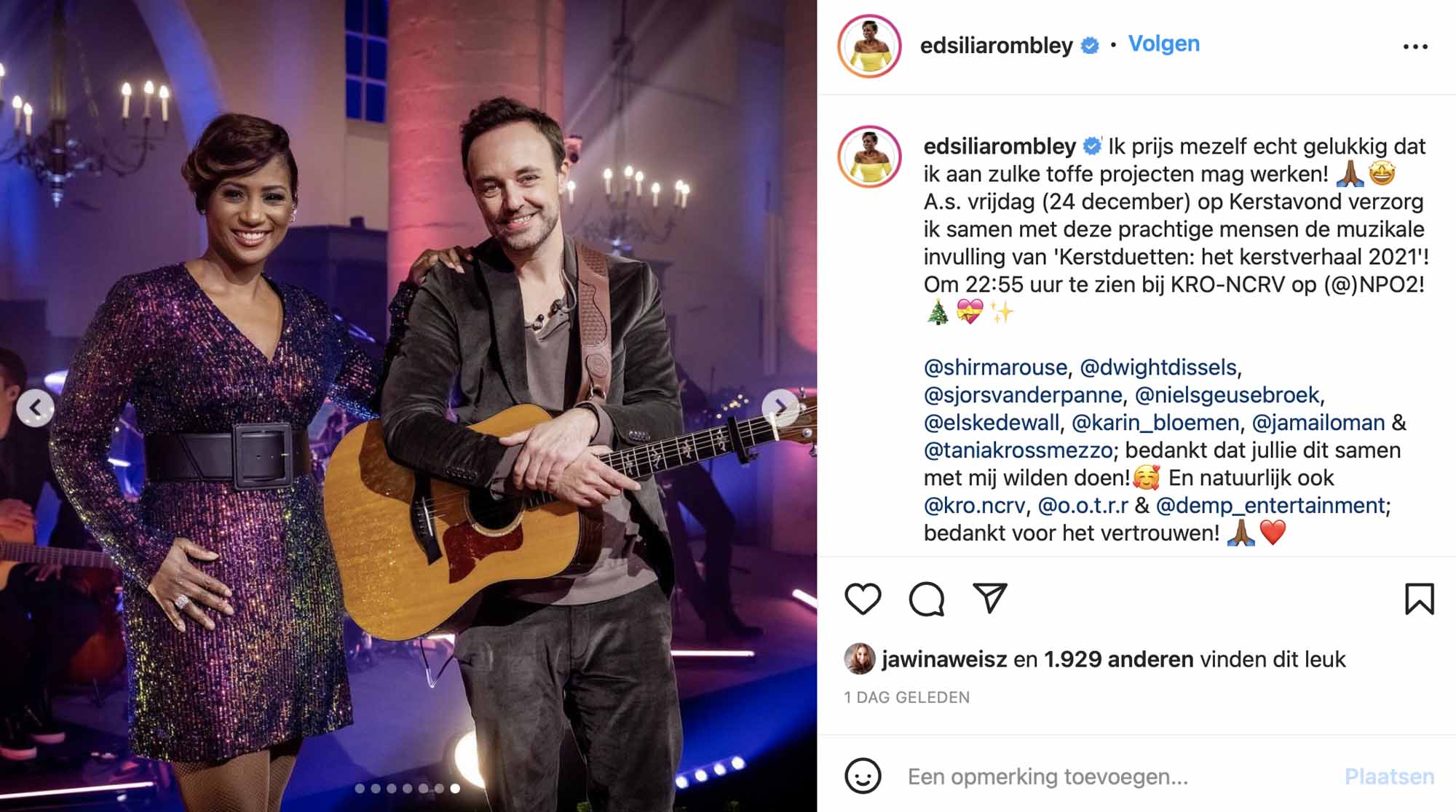Open emoji picker smiley icon
Image resolution: width=1456 pixels, height=812 pixels.
863,776
